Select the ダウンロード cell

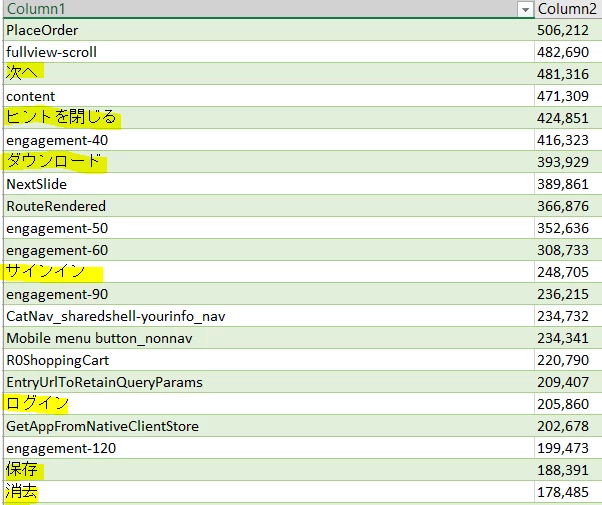click(x=269, y=162)
